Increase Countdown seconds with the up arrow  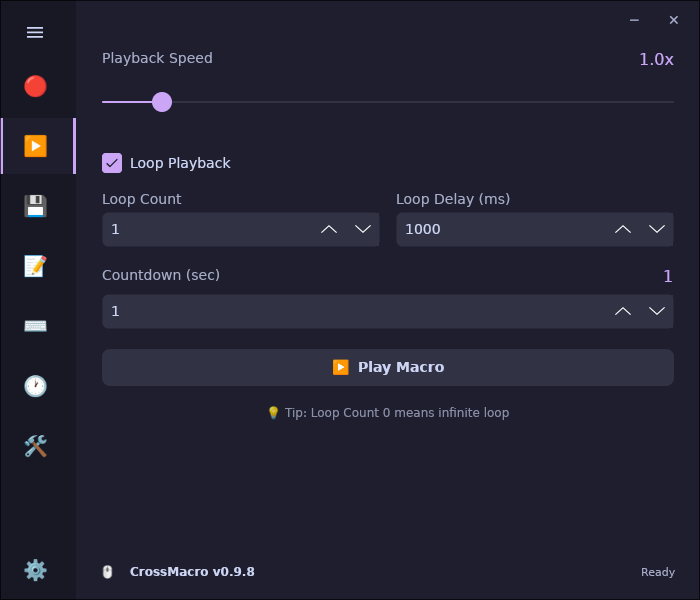(623, 311)
